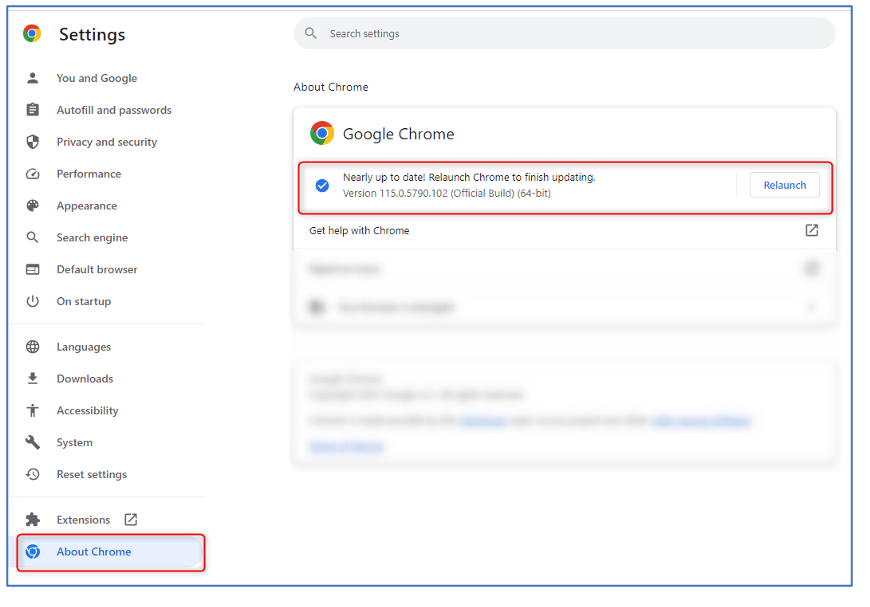
Task: Click the Downloads arrow icon
Action: click(33, 379)
